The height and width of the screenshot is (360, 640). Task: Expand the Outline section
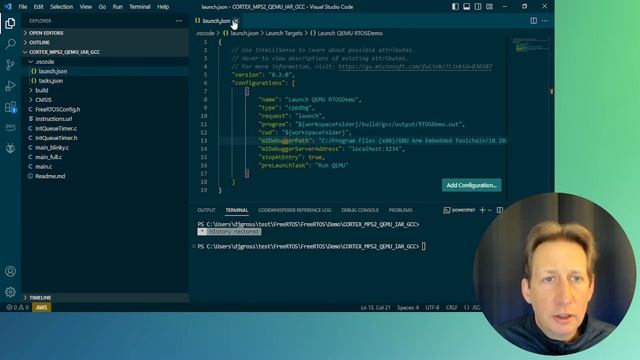click(105, 42)
